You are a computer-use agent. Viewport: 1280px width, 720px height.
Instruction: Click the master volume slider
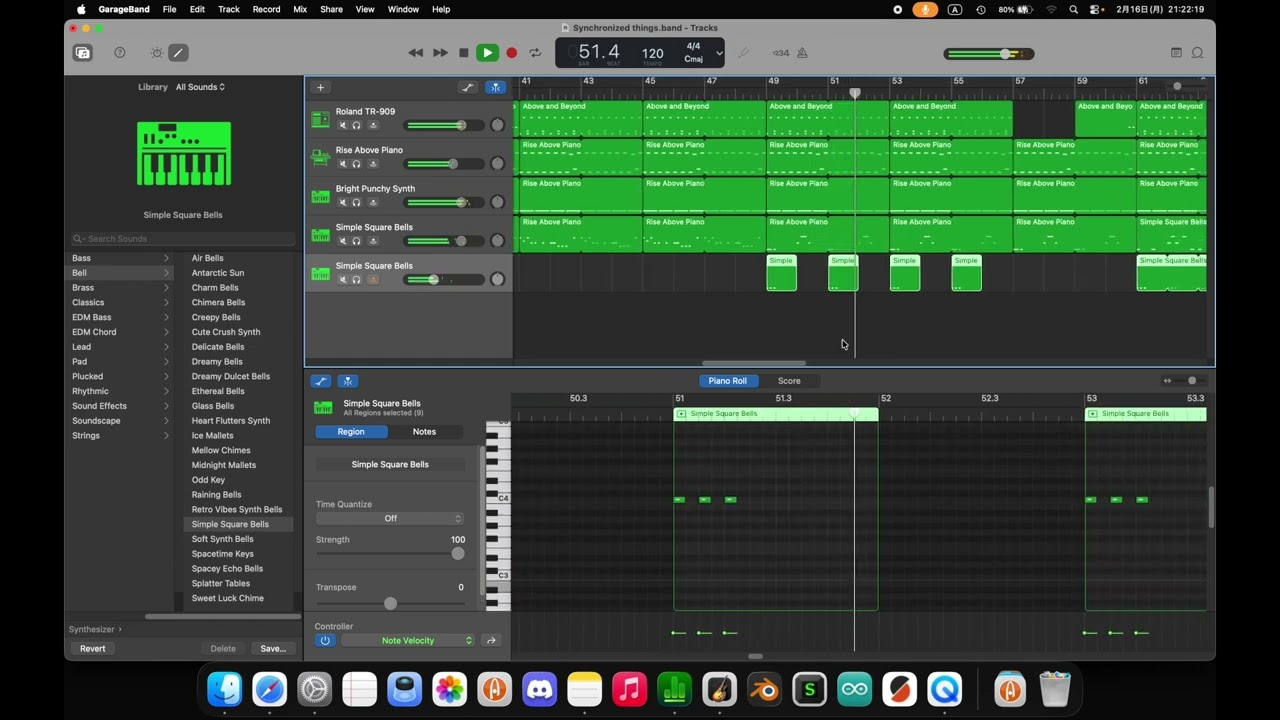coord(989,54)
